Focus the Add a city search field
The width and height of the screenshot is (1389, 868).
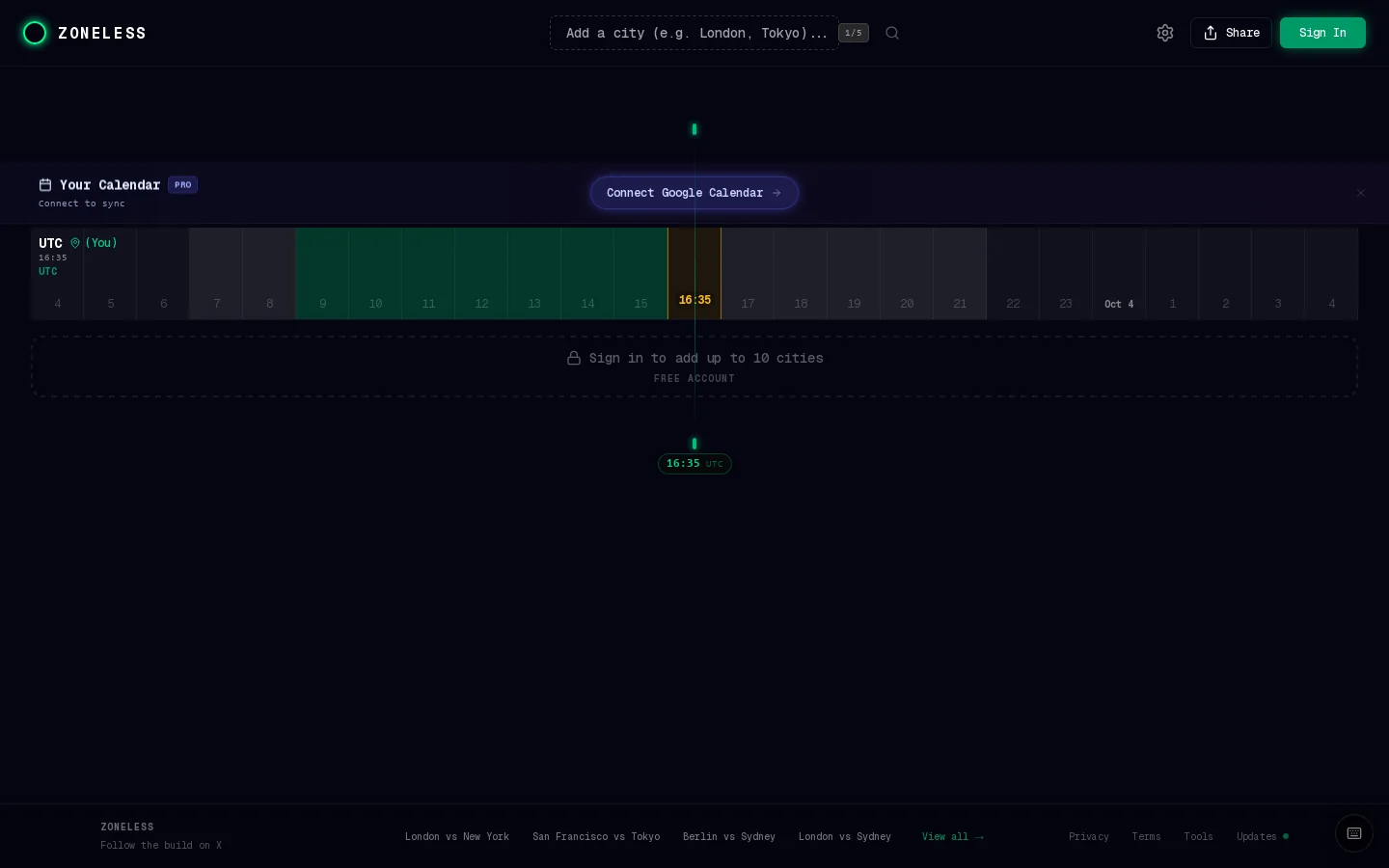pyautogui.click(x=694, y=33)
